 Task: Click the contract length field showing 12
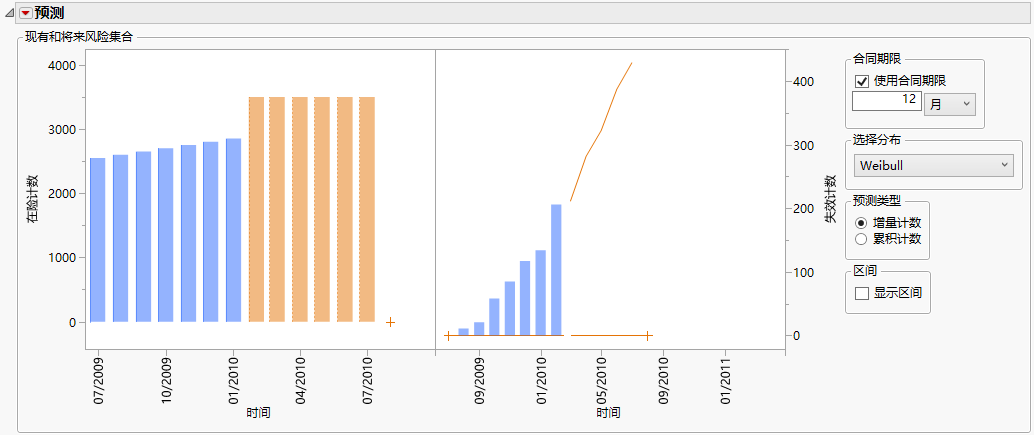click(x=887, y=101)
